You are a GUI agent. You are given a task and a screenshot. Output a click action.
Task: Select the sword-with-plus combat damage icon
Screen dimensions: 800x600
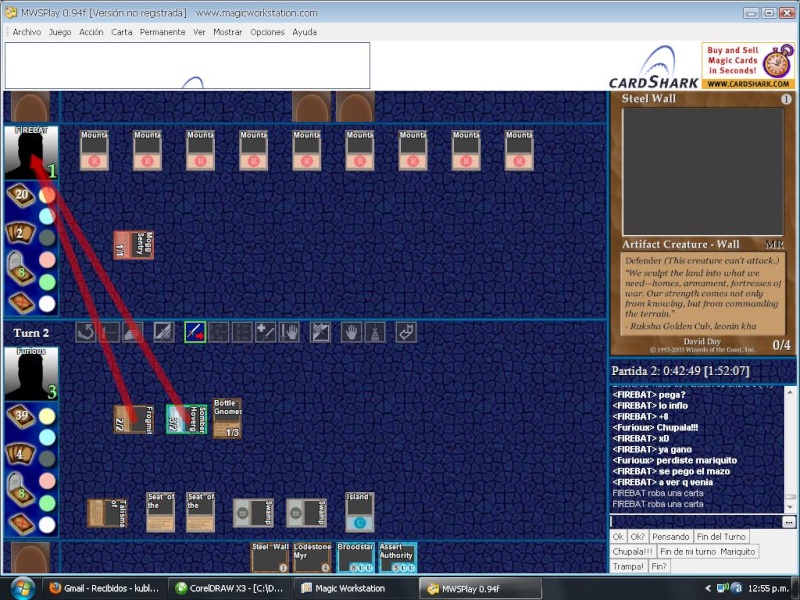pyautogui.click(x=265, y=333)
